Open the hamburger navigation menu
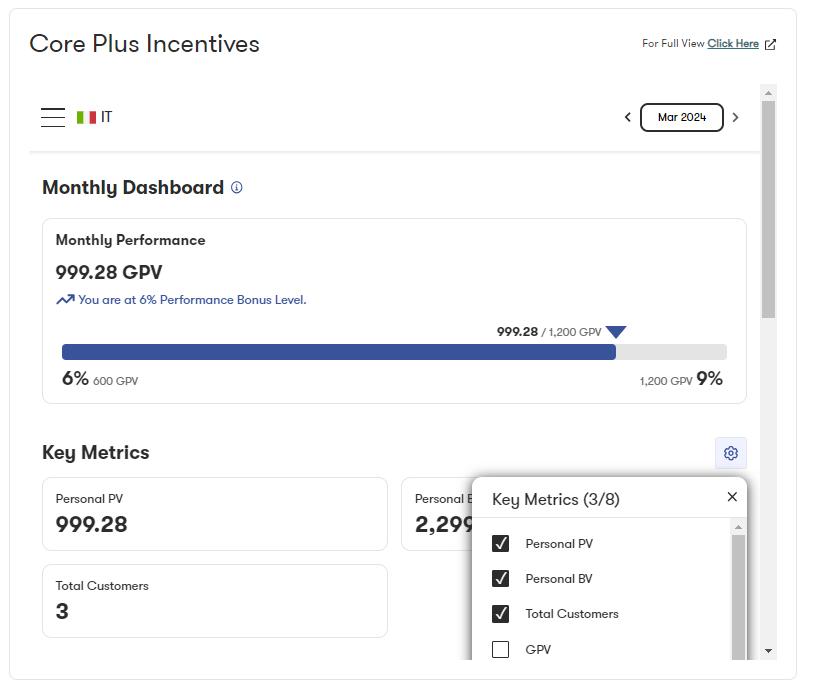The width and height of the screenshot is (816, 689). (x=53, y=117)
